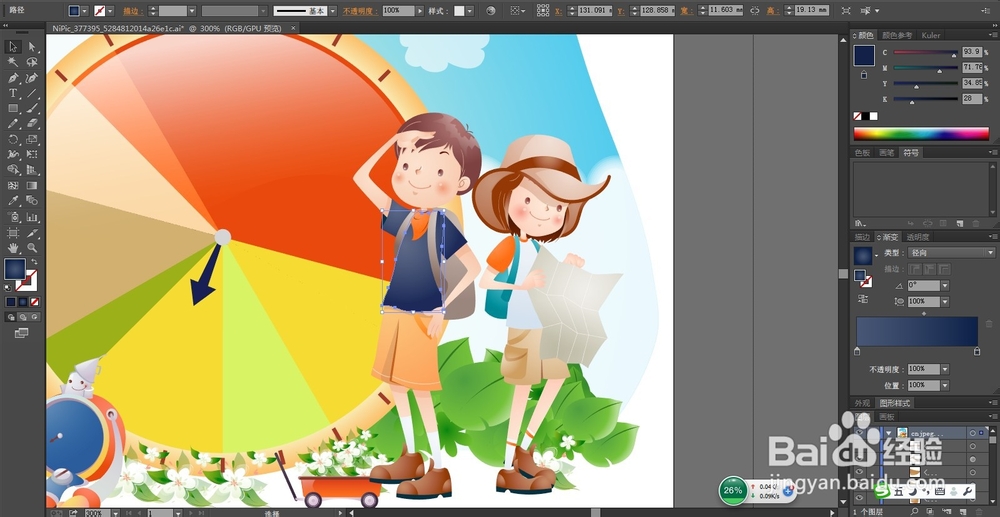The image size is (1000, 517).
Task: Switch to 透明度 transparency tab
Action: point(917,237)
